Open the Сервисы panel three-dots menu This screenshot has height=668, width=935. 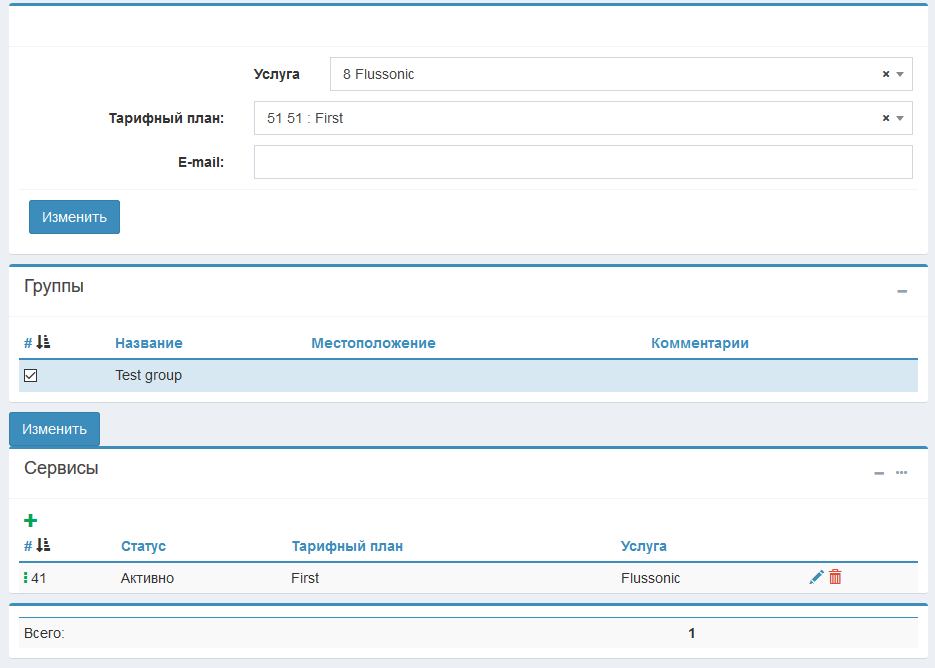[x=901, y=472]
